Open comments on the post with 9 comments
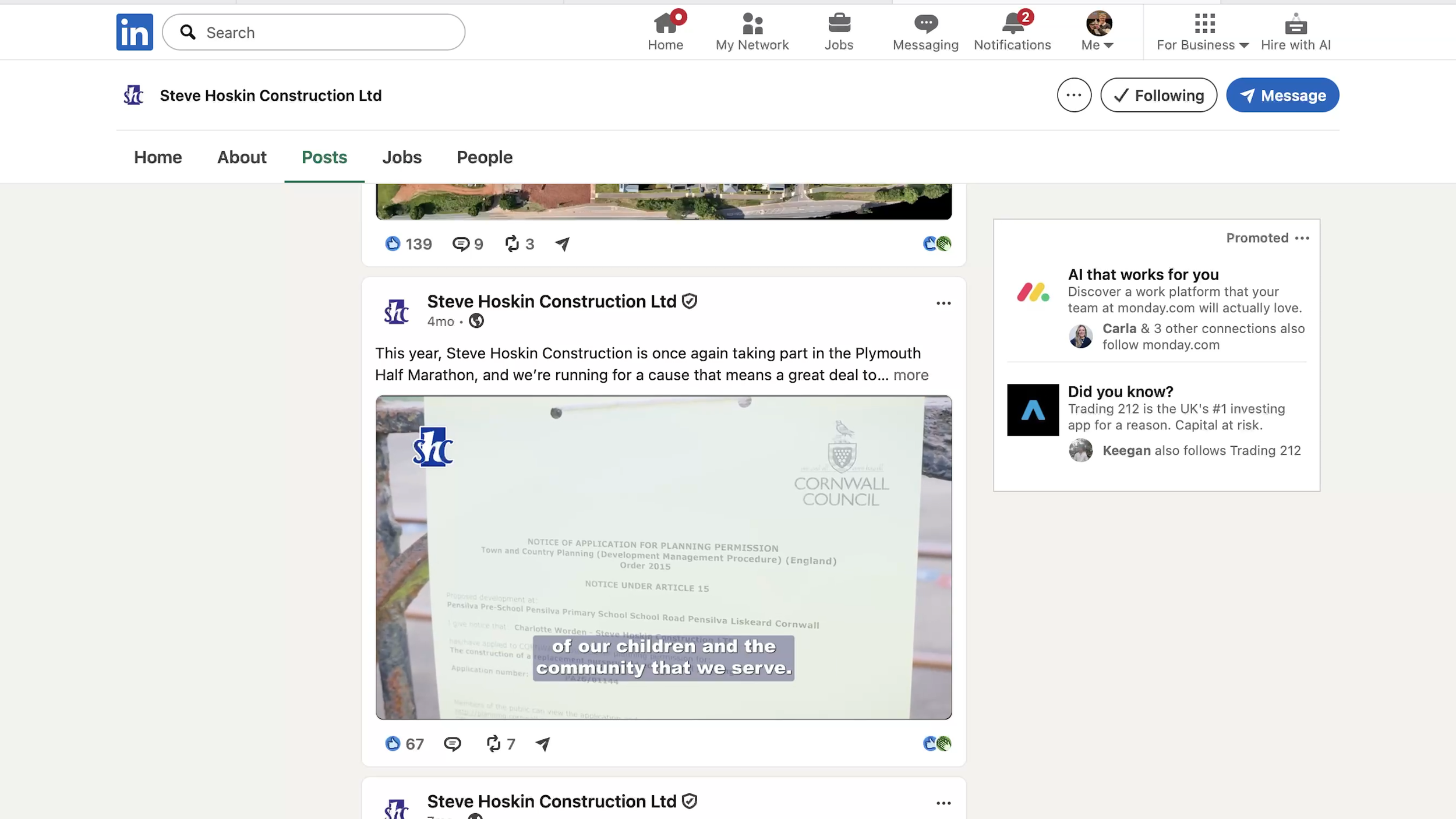Screen dimensions: 1456x819 [468, 243]
